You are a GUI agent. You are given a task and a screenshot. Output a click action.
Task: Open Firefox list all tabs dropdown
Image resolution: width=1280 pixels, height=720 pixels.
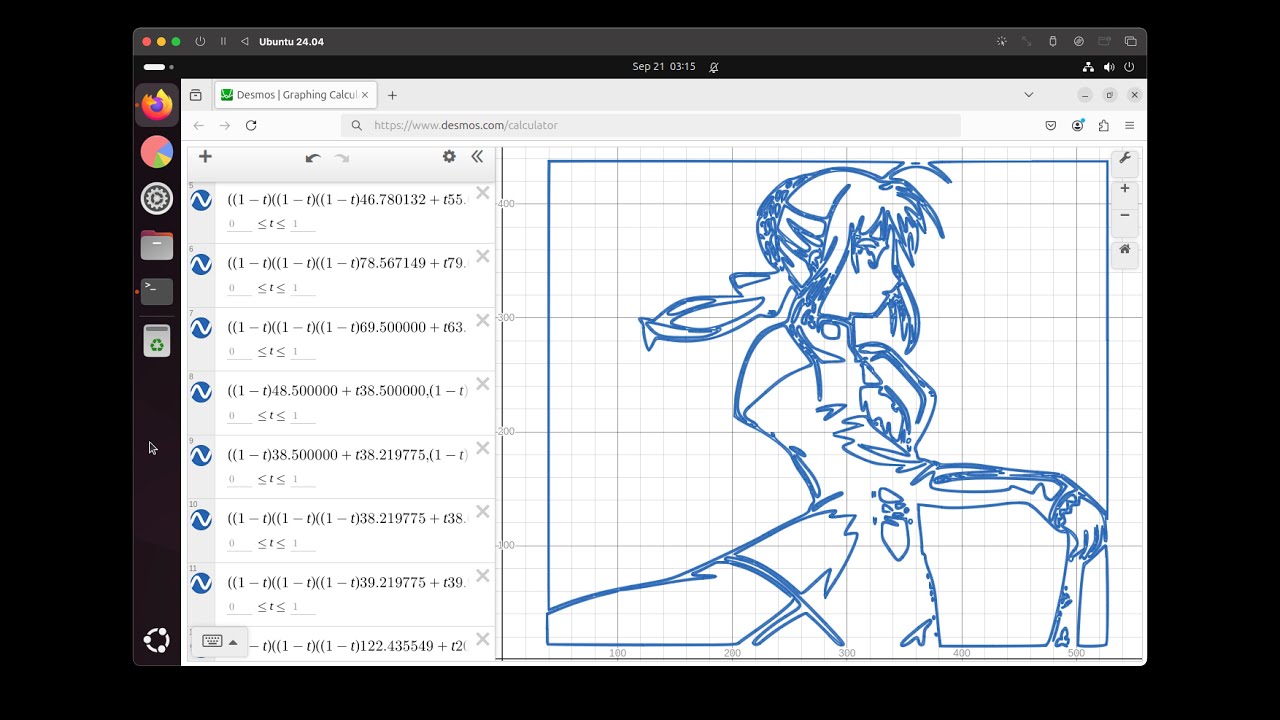tap(1029, 95)
